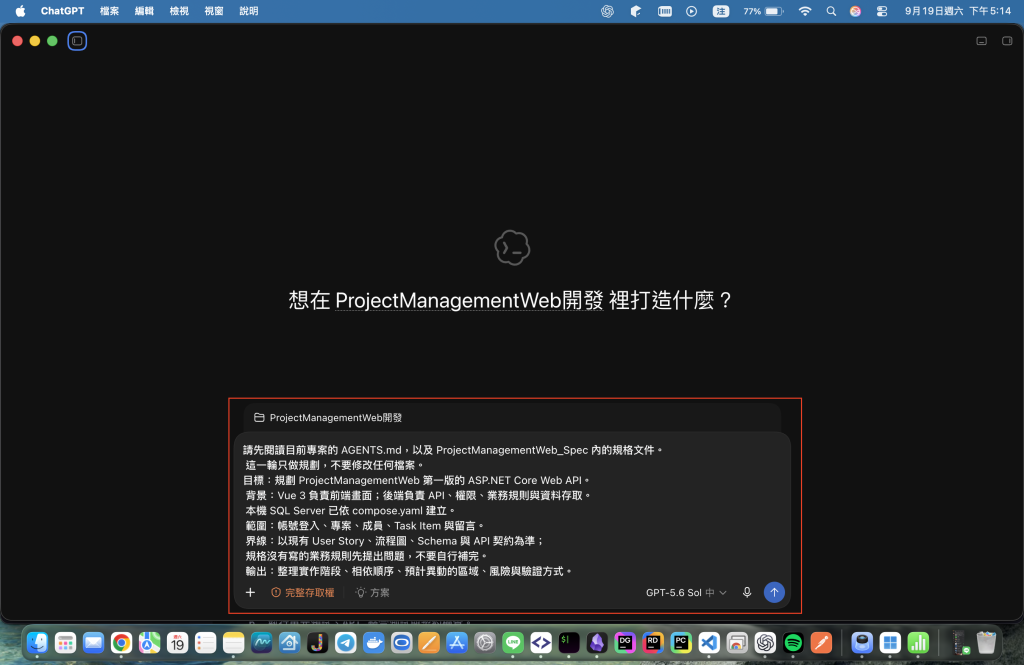This screenshot has height=665, width=1024.
Task: Open the ChatGPT icon in the Dock
Action: [765, 643]
